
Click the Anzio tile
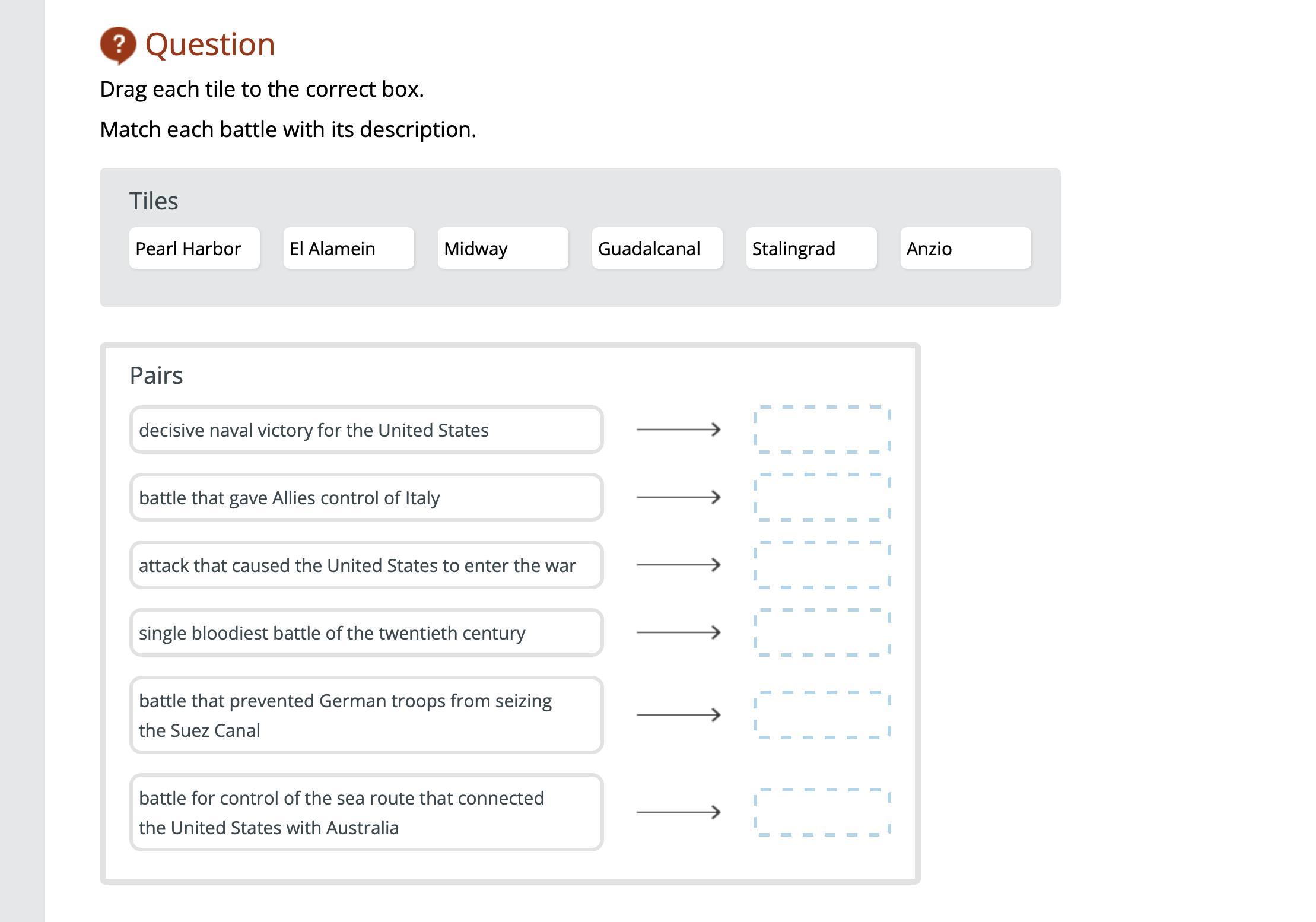[x=965, y=248]
